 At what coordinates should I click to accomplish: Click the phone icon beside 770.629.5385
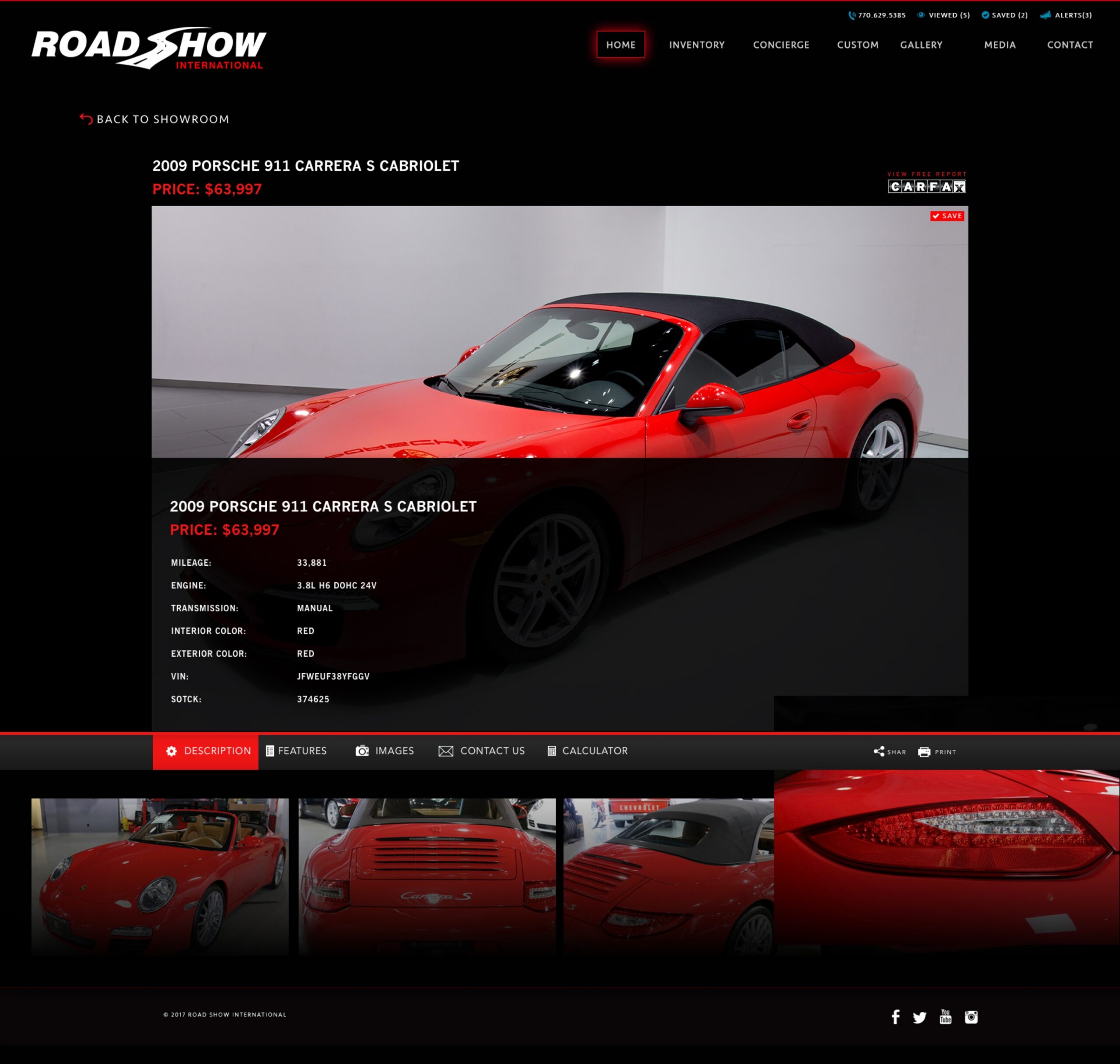pos(852,15)
